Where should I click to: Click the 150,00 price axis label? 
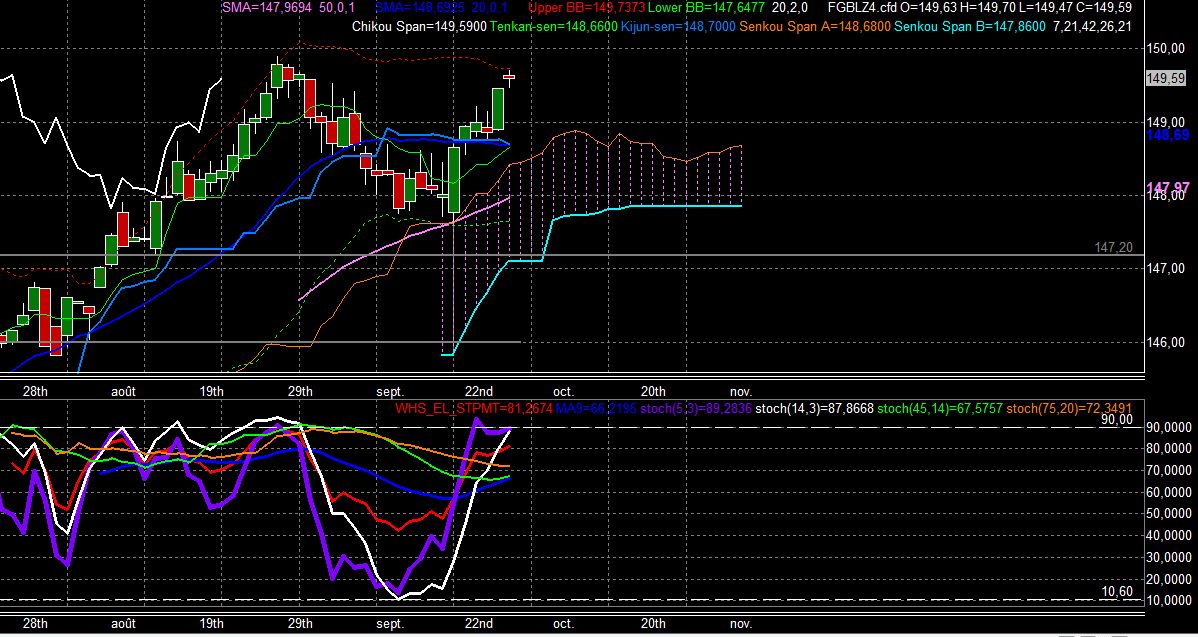tap(1165, 50)
